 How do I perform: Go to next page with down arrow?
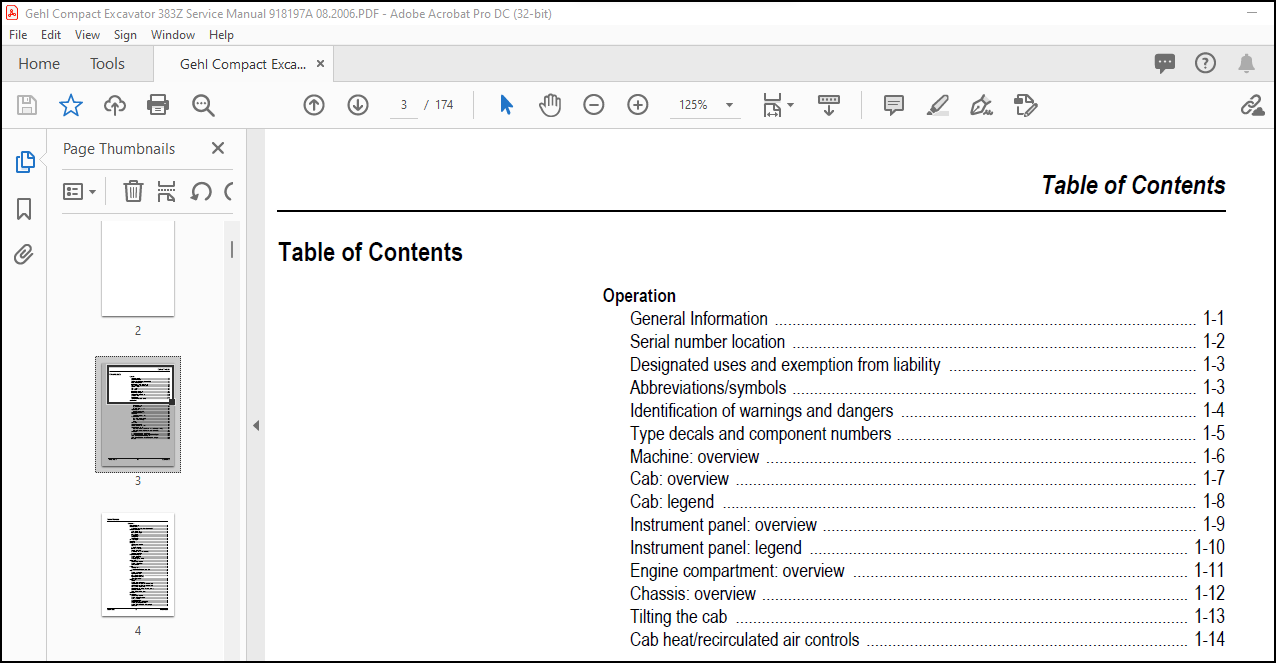tap(358, 105)
